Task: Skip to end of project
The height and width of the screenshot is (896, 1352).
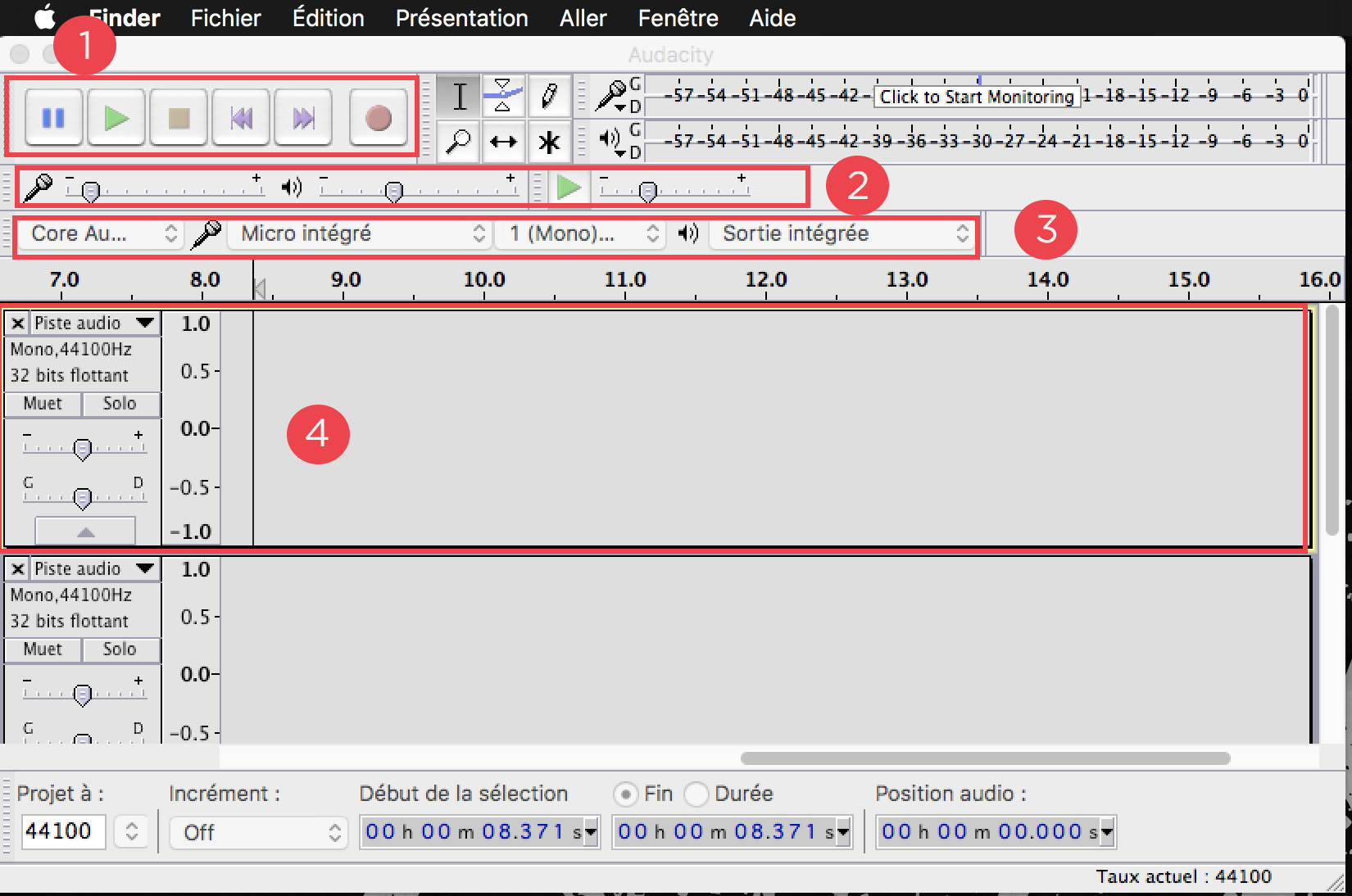Action: pos(303,118)
